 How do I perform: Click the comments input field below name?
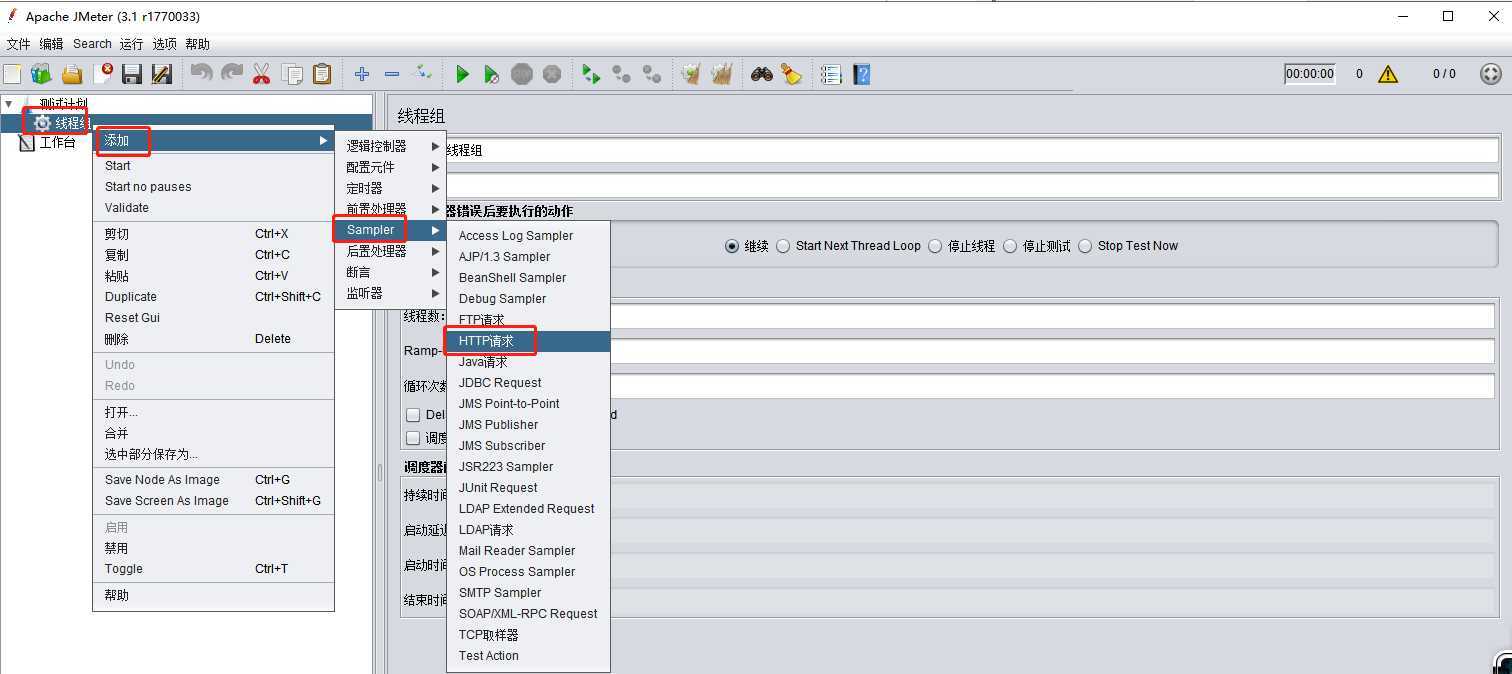pyautogui.click(x=972, y=185)
